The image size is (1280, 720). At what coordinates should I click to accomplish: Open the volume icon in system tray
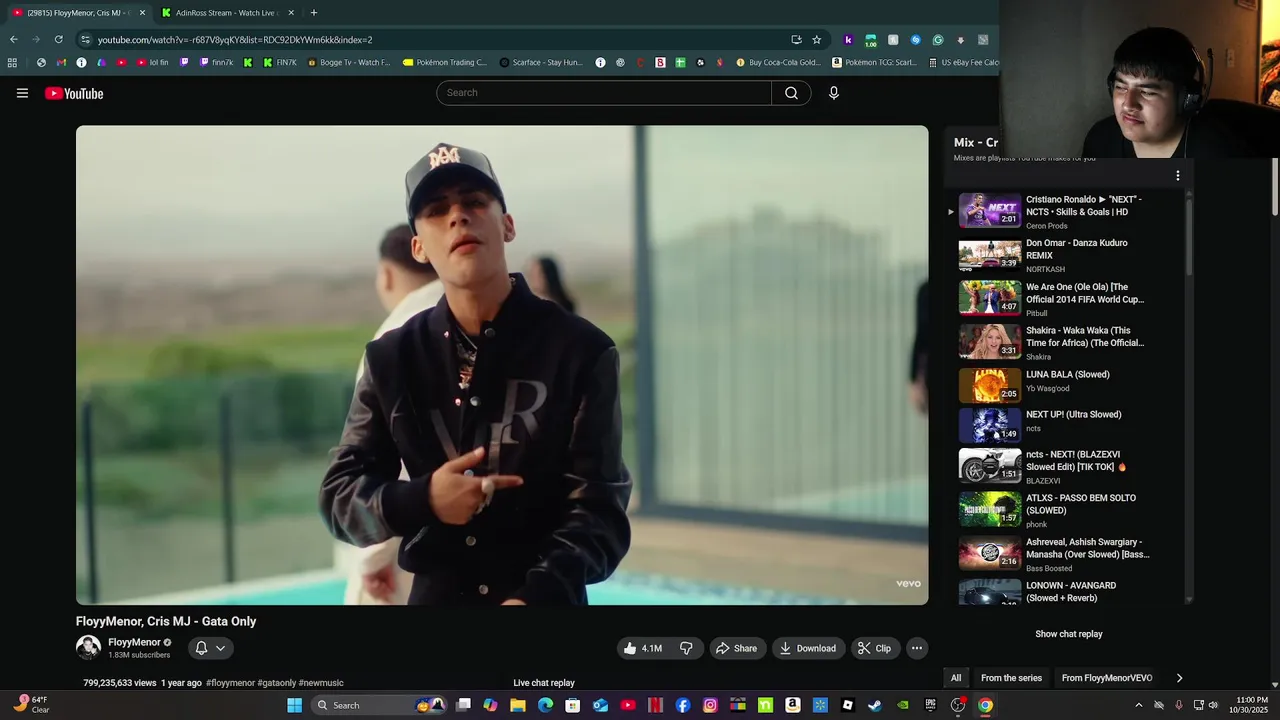(x=1213, y=705)
